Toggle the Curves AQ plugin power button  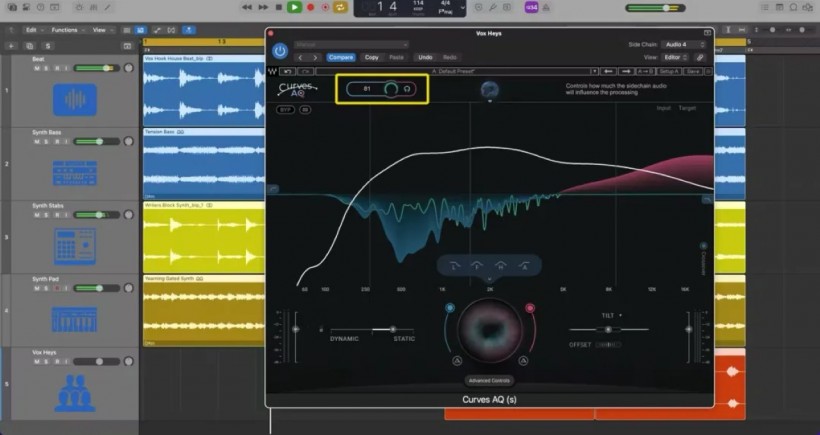point(280,51)
